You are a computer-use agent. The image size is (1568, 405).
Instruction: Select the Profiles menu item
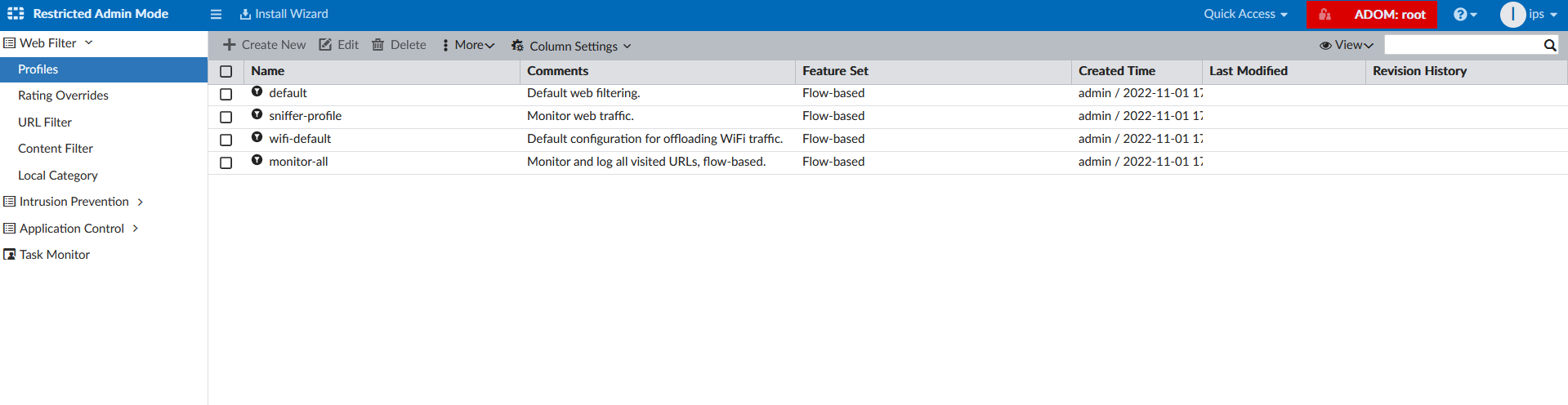point(104,69)
